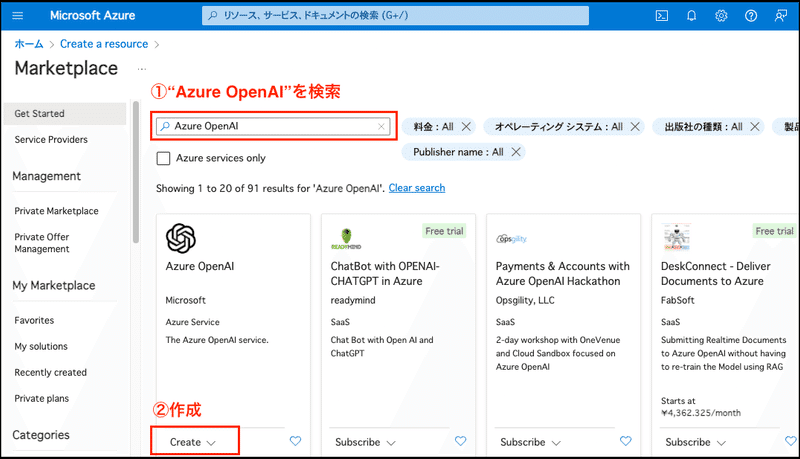Click the Opsgility, LLC publisher text
Screen dimensions: 800x459
525,300
